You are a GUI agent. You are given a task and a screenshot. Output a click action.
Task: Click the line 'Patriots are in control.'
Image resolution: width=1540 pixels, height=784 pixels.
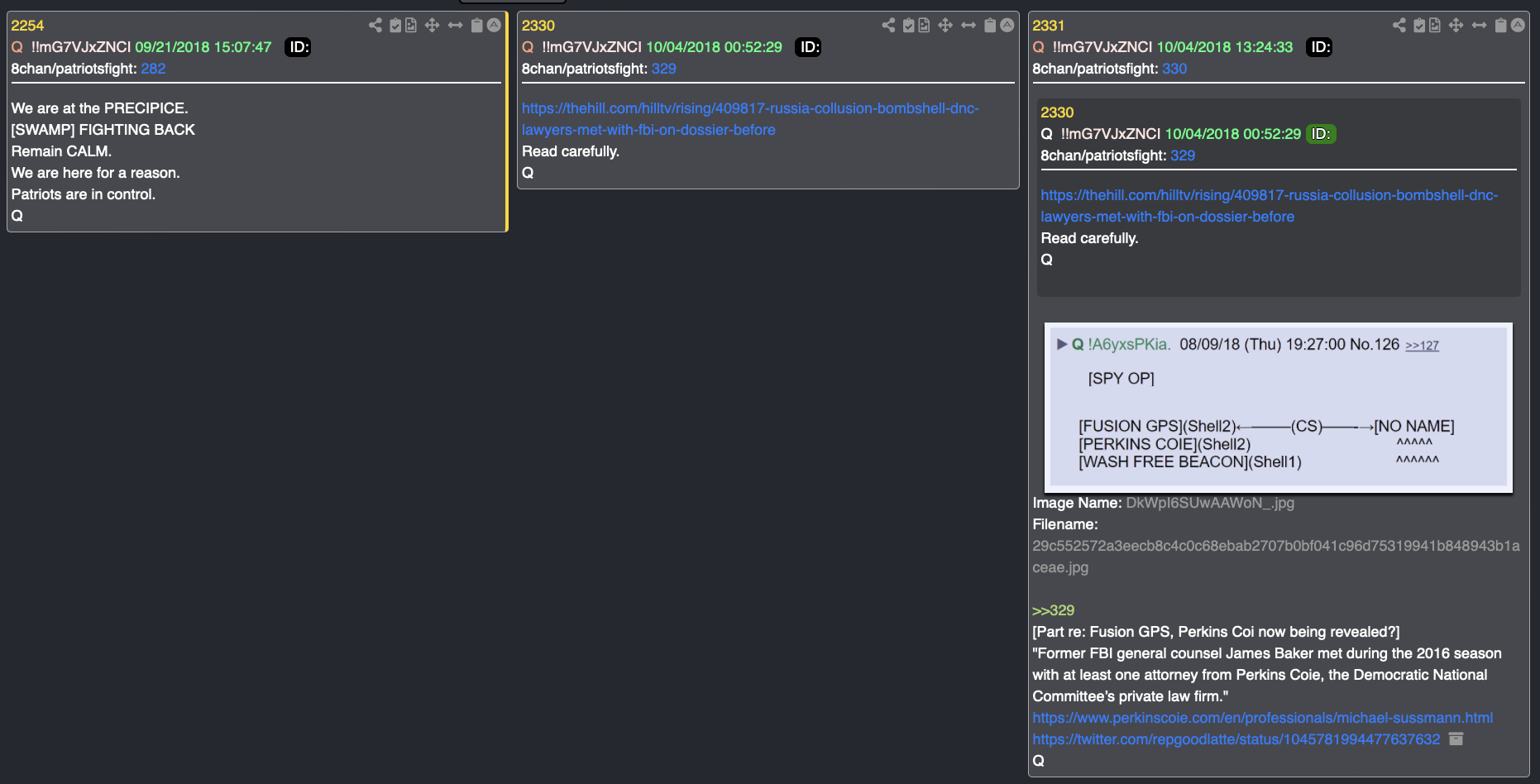tap(84, 194)
